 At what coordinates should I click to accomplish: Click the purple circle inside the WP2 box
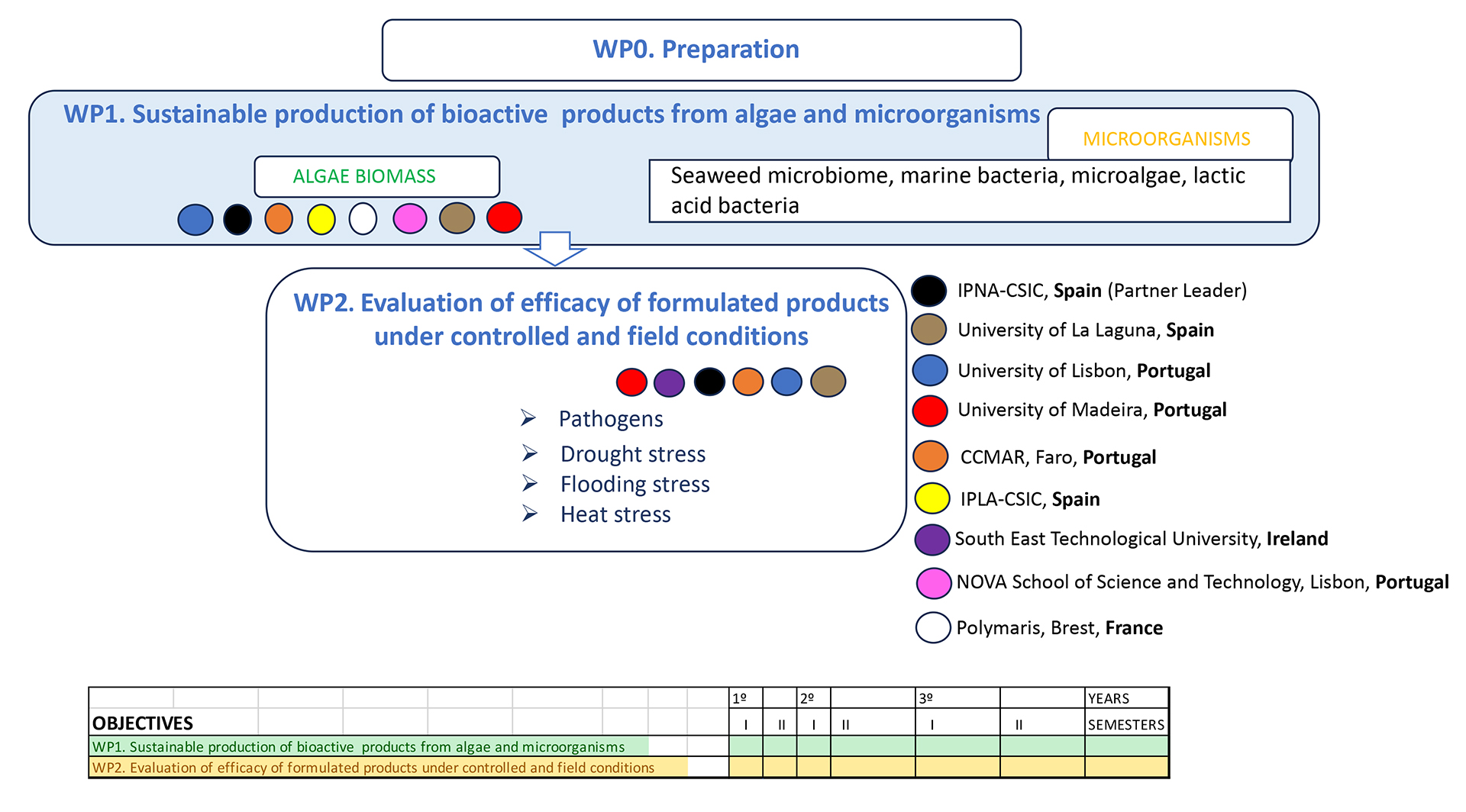tap(669, 382)
